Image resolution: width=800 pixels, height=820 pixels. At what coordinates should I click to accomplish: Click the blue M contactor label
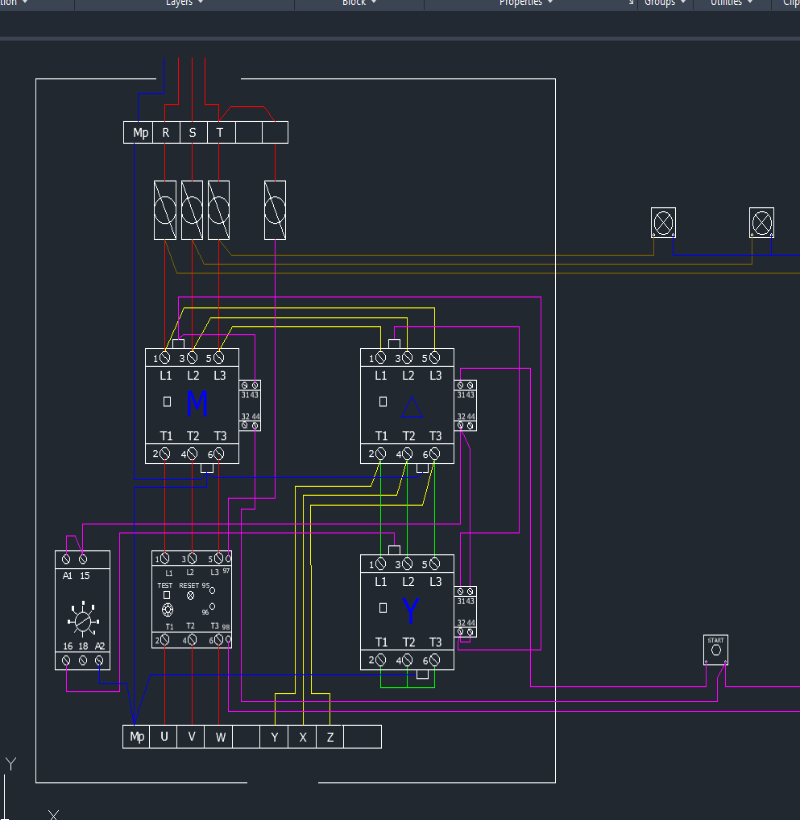pos(197,404)
